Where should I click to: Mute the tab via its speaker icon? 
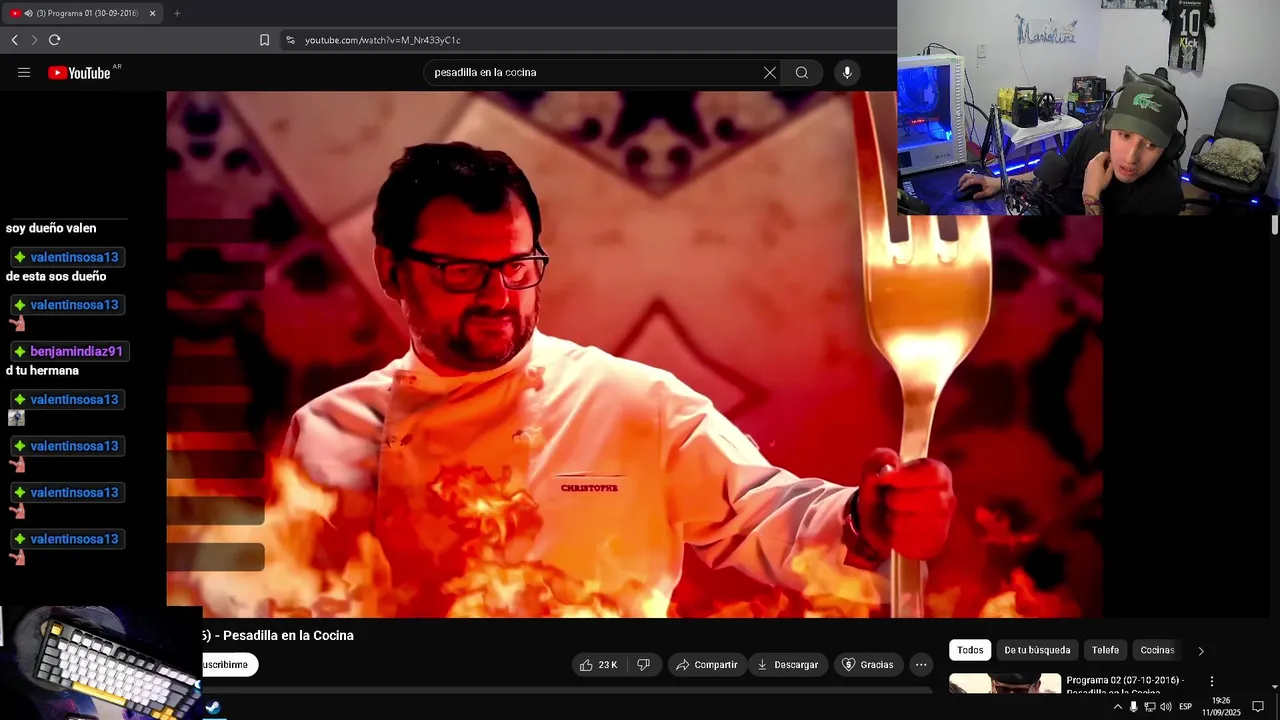(28, 13)
